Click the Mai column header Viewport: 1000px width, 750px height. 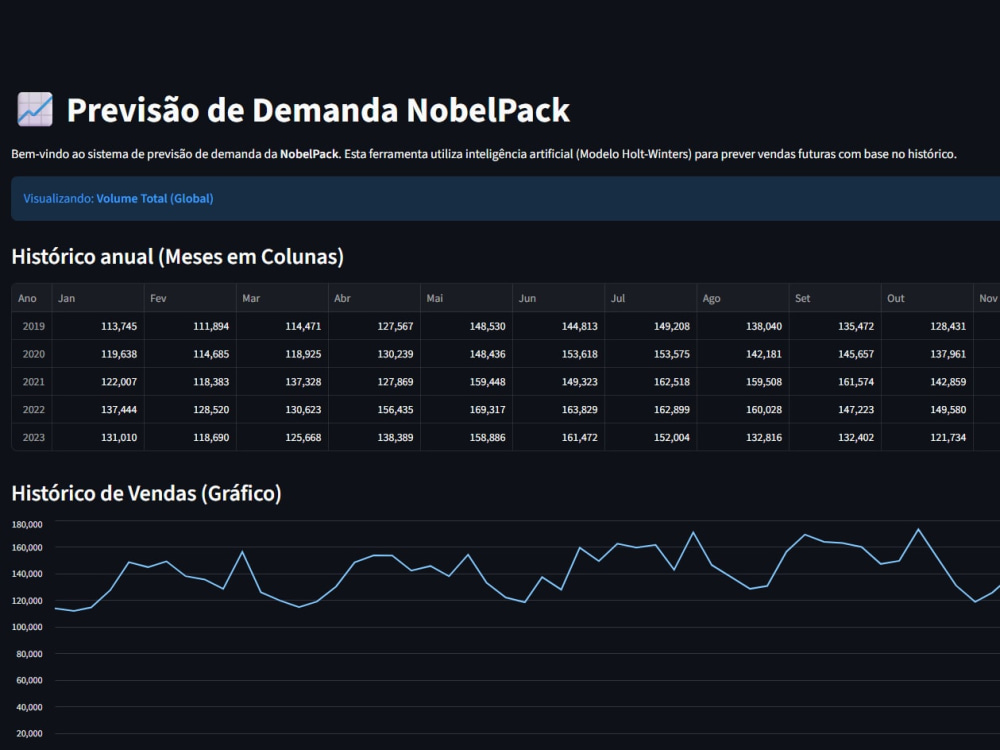(x=466, y=298)
